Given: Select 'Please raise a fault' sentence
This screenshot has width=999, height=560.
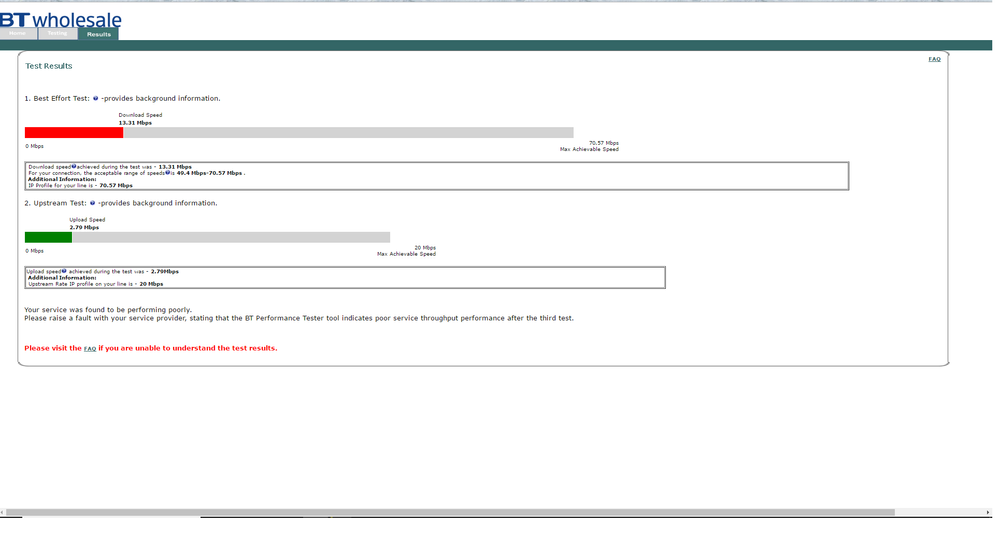Looking at the screenshot, I should click(299, 318).
